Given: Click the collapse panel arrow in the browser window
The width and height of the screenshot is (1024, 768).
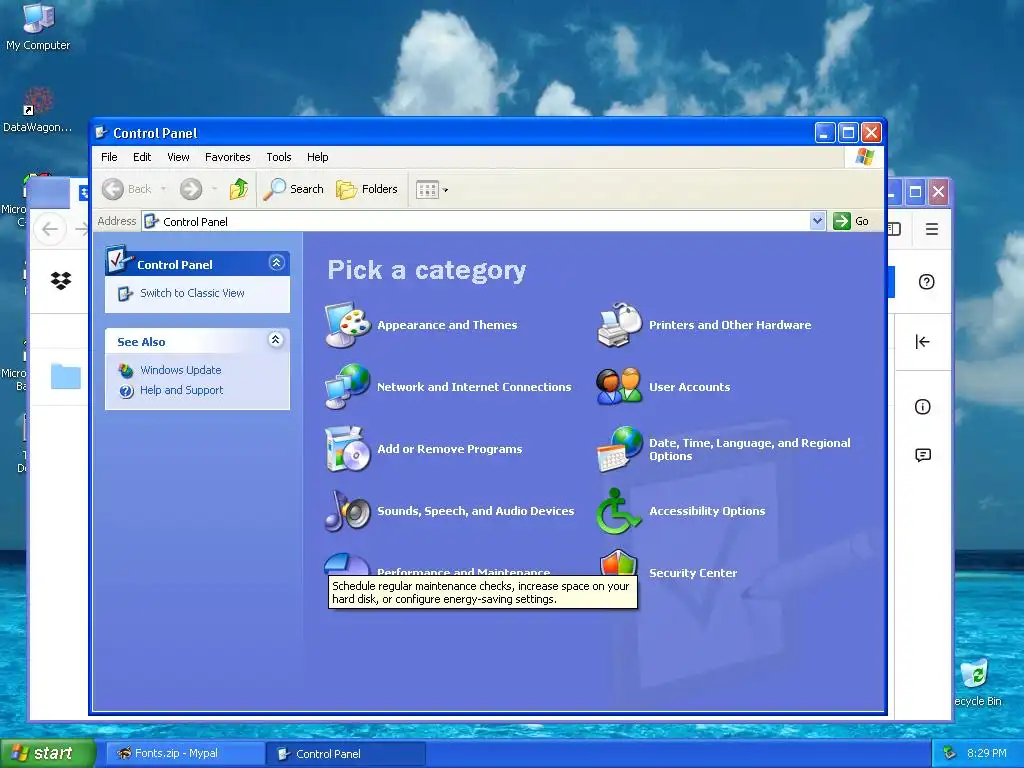Looking at the screenshot, I should coord(922,342).
